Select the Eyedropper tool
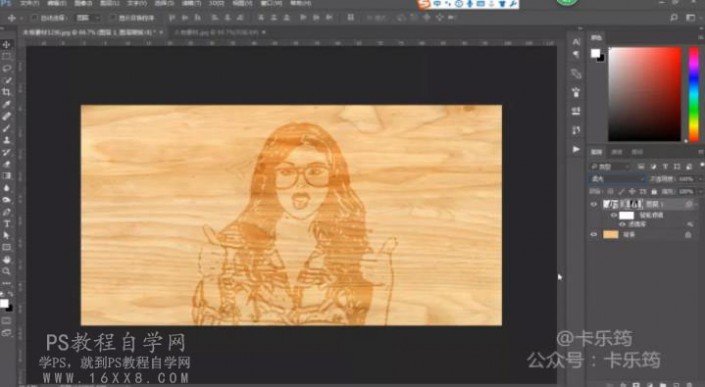 point(7,104)
